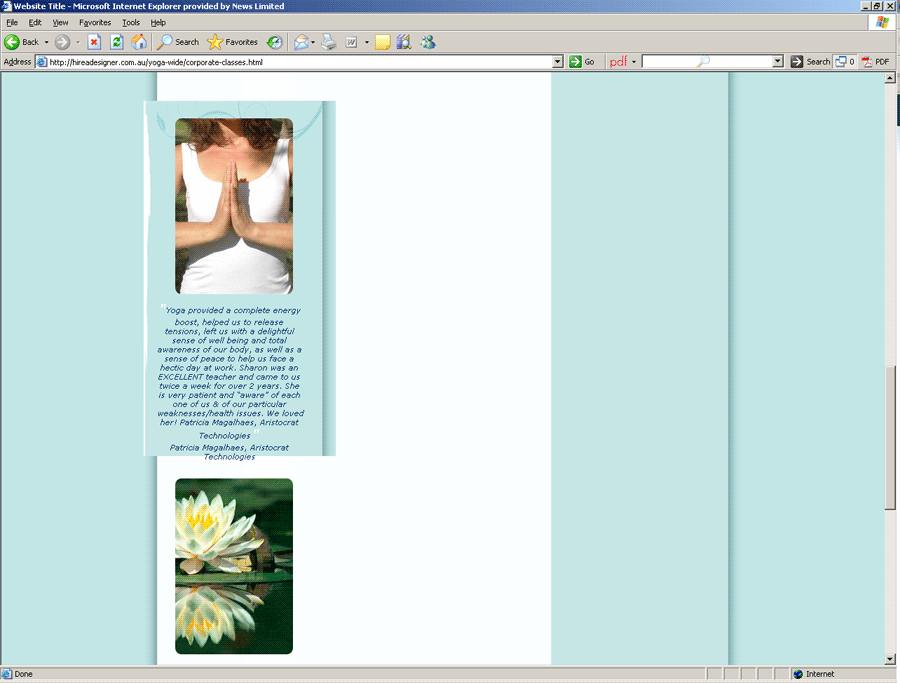Screen dimensions: 900x683
Task: Click inside the pdf toolbar search field
Action: tap(707, 62)
